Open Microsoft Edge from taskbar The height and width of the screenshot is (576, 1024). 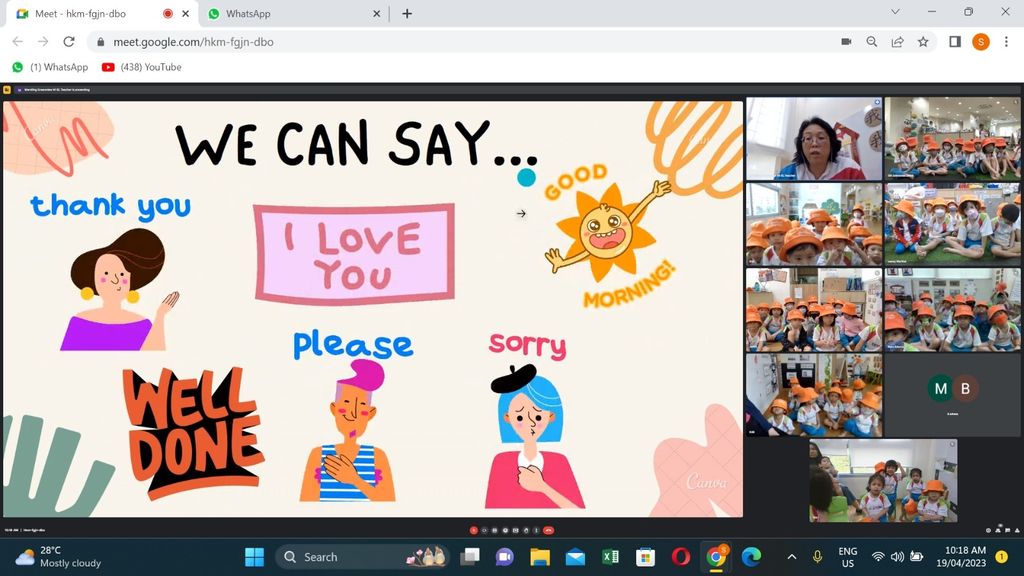pos(751,557)
